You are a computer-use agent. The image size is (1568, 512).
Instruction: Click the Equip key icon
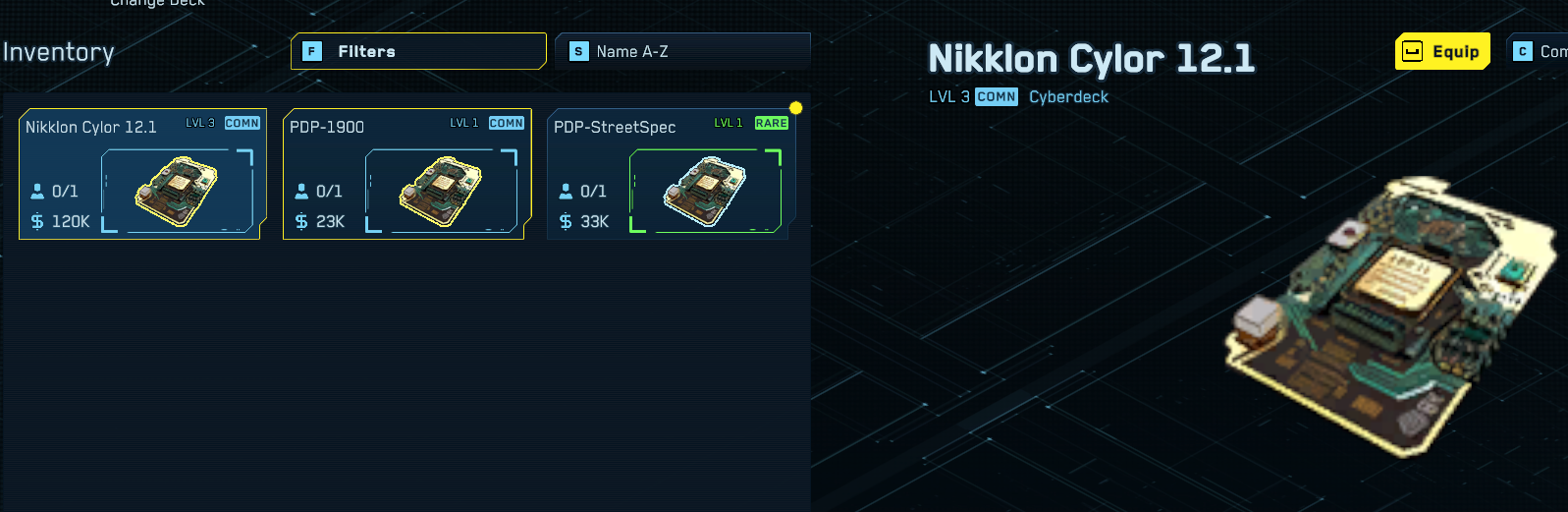1412,51
